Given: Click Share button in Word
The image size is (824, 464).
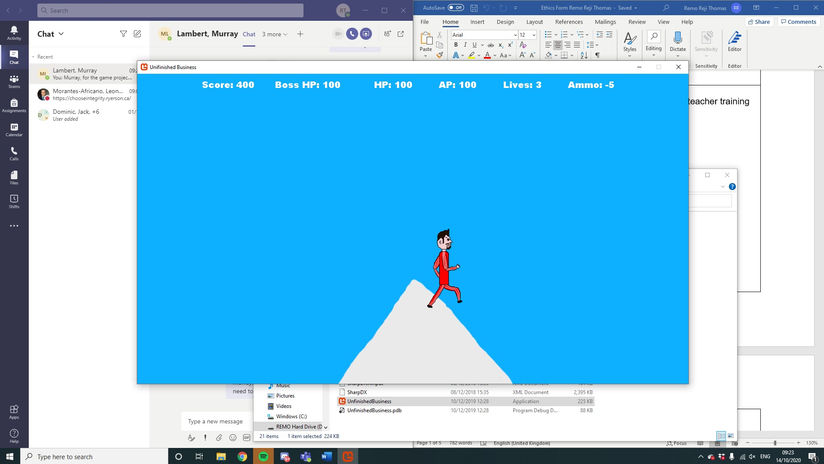Looking at the screenshot, I should (759, 22).
